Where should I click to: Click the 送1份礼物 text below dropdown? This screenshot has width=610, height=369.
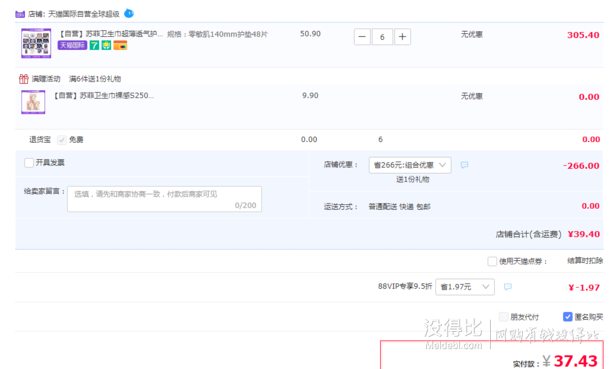pyautogui.click(x=412, y=179)
